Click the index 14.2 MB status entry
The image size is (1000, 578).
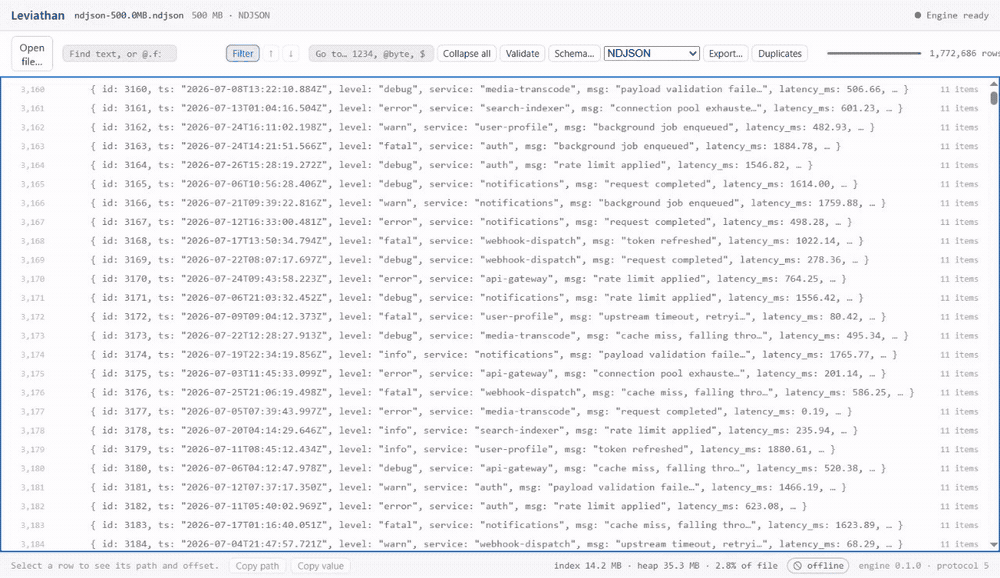(x=587, y=565)
